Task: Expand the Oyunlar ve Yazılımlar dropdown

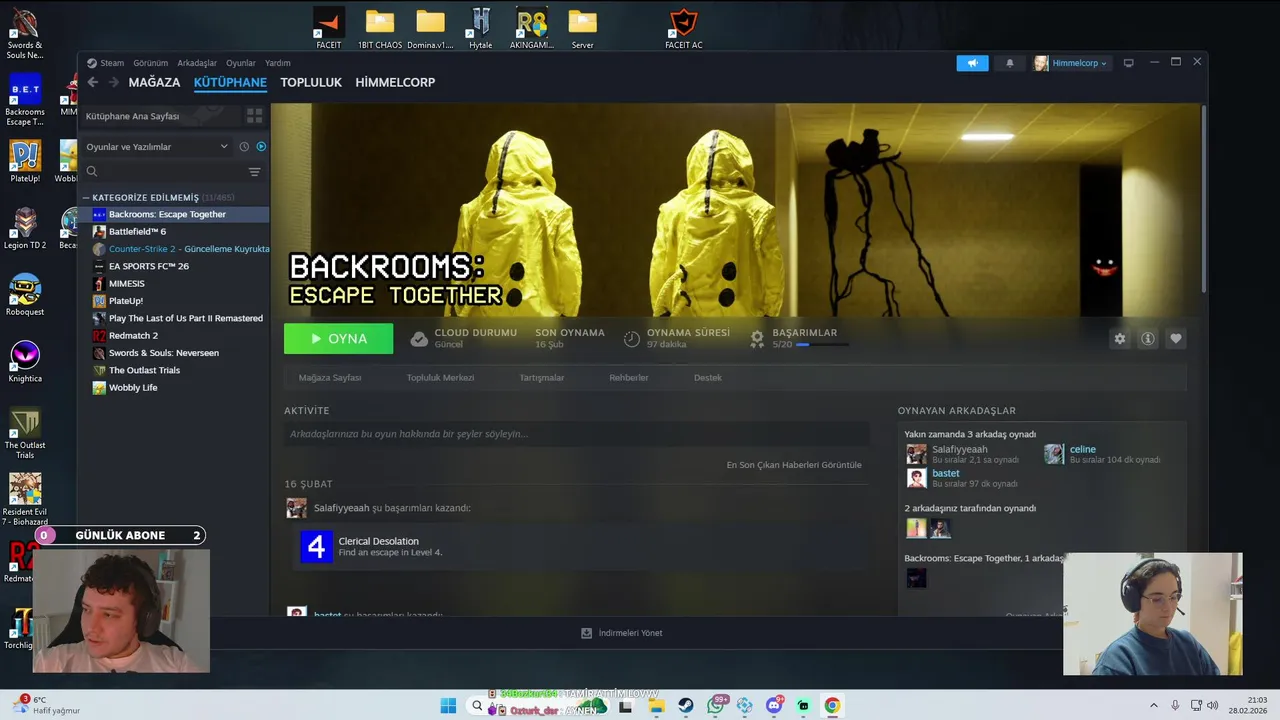Action: coord(157,147)
